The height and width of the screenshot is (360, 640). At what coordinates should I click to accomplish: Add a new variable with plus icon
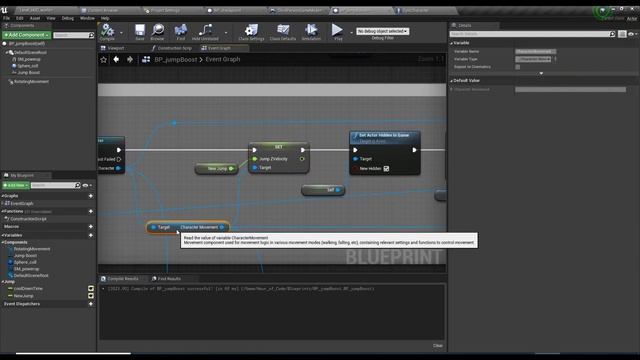(91, 236)
